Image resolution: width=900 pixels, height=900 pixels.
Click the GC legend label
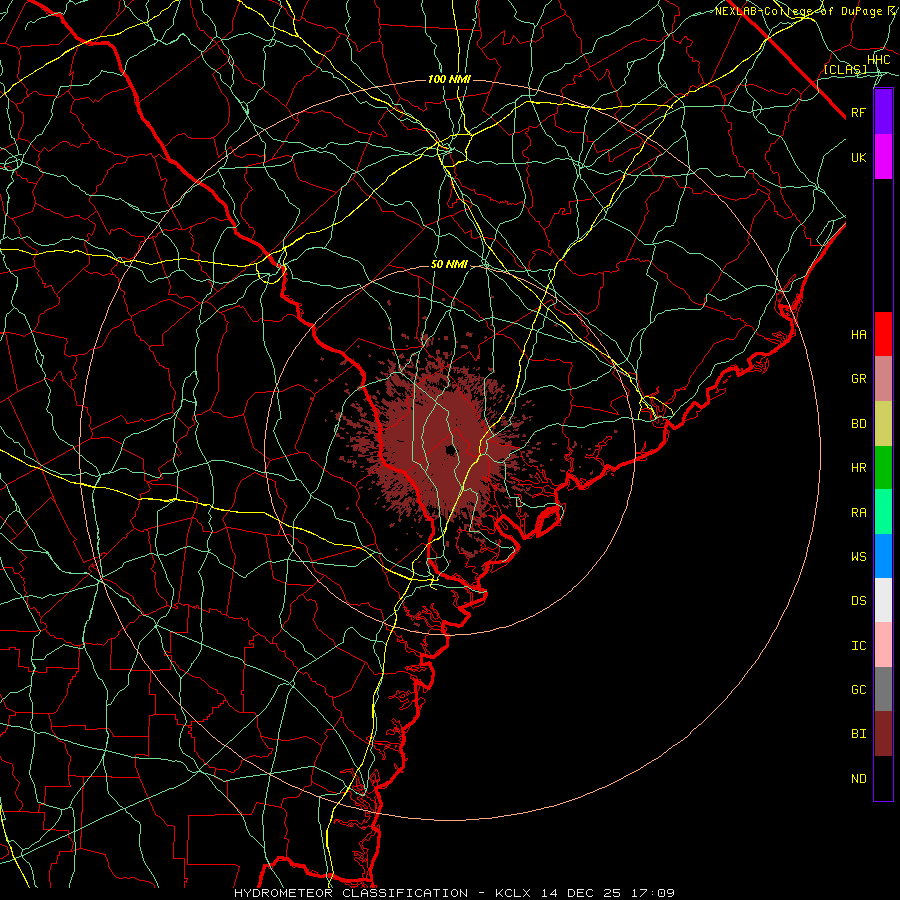coord(858,690)
